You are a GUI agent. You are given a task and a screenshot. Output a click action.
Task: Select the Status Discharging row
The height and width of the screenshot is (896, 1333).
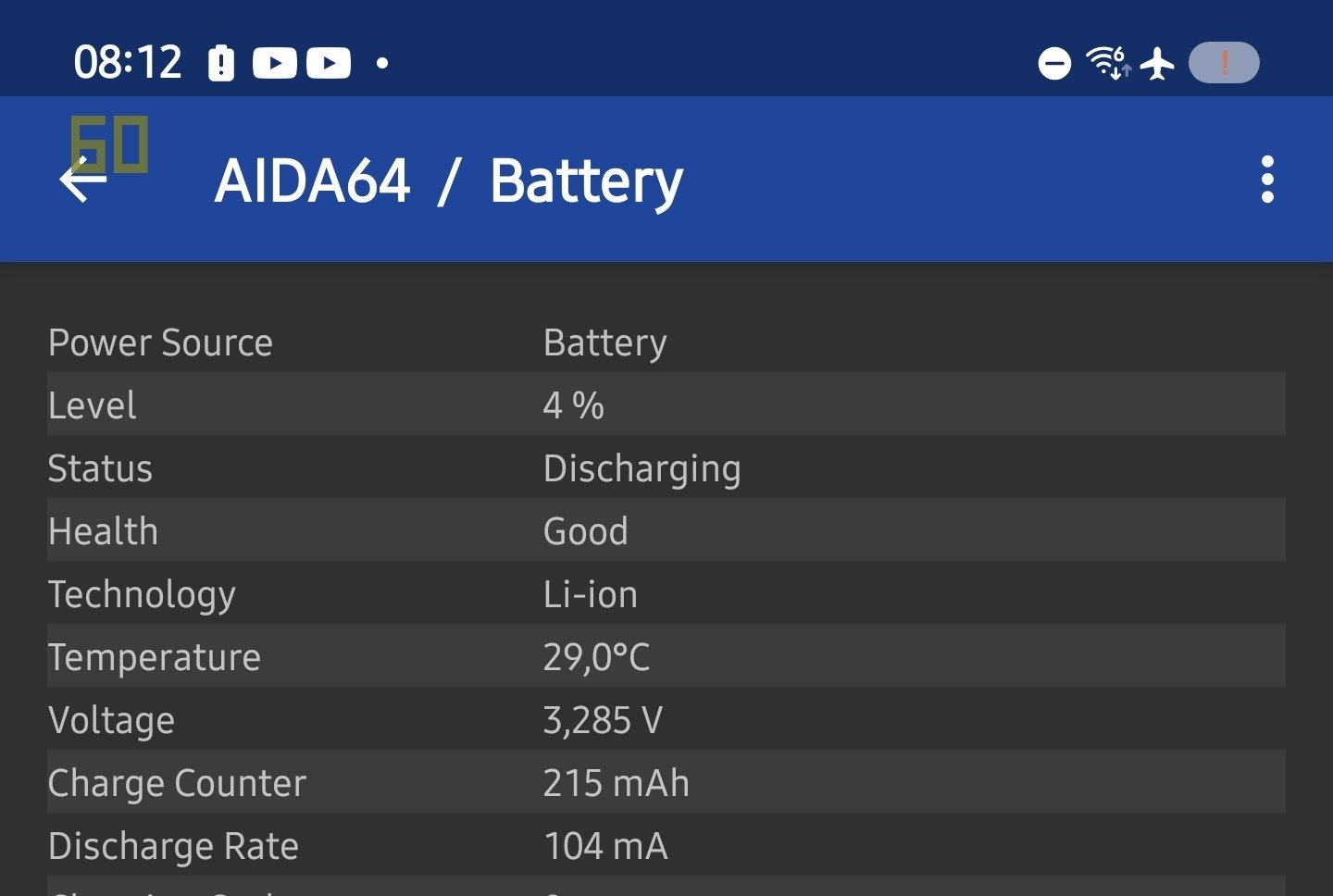666,467
